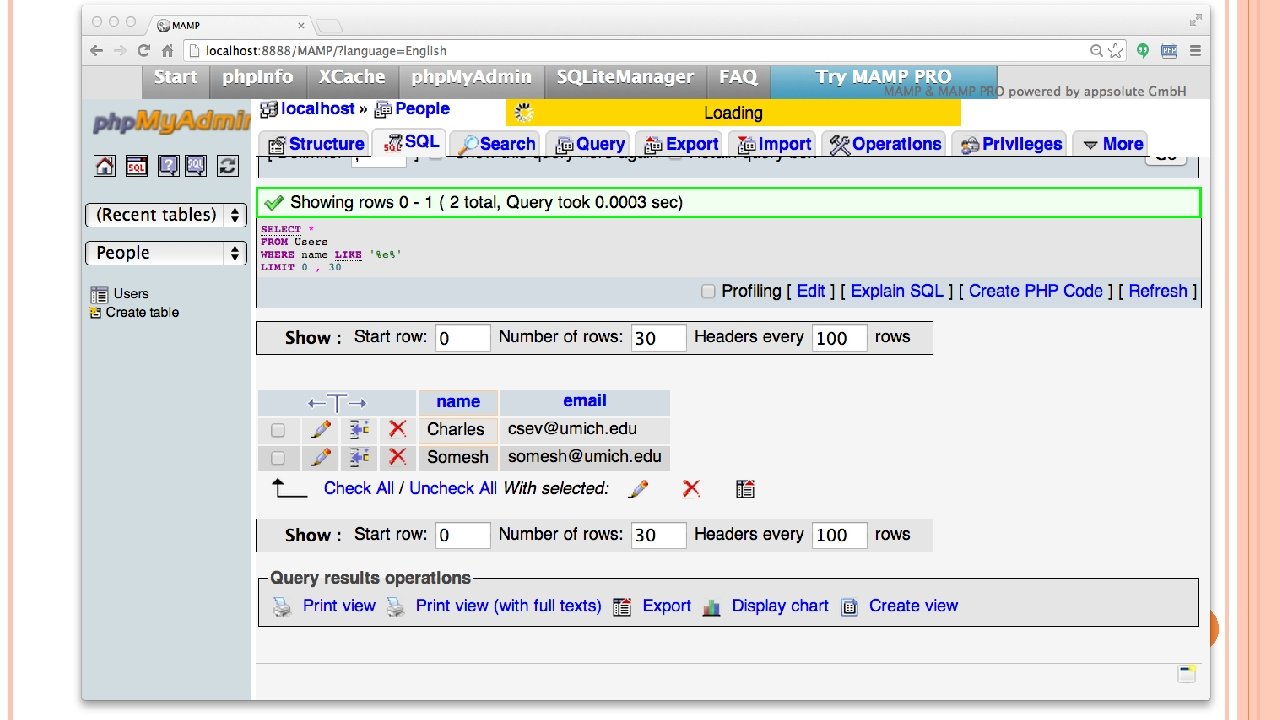Open XCache in MAMP menu
The height and width of the screenshot is (720, 1280).
(352, 78)
